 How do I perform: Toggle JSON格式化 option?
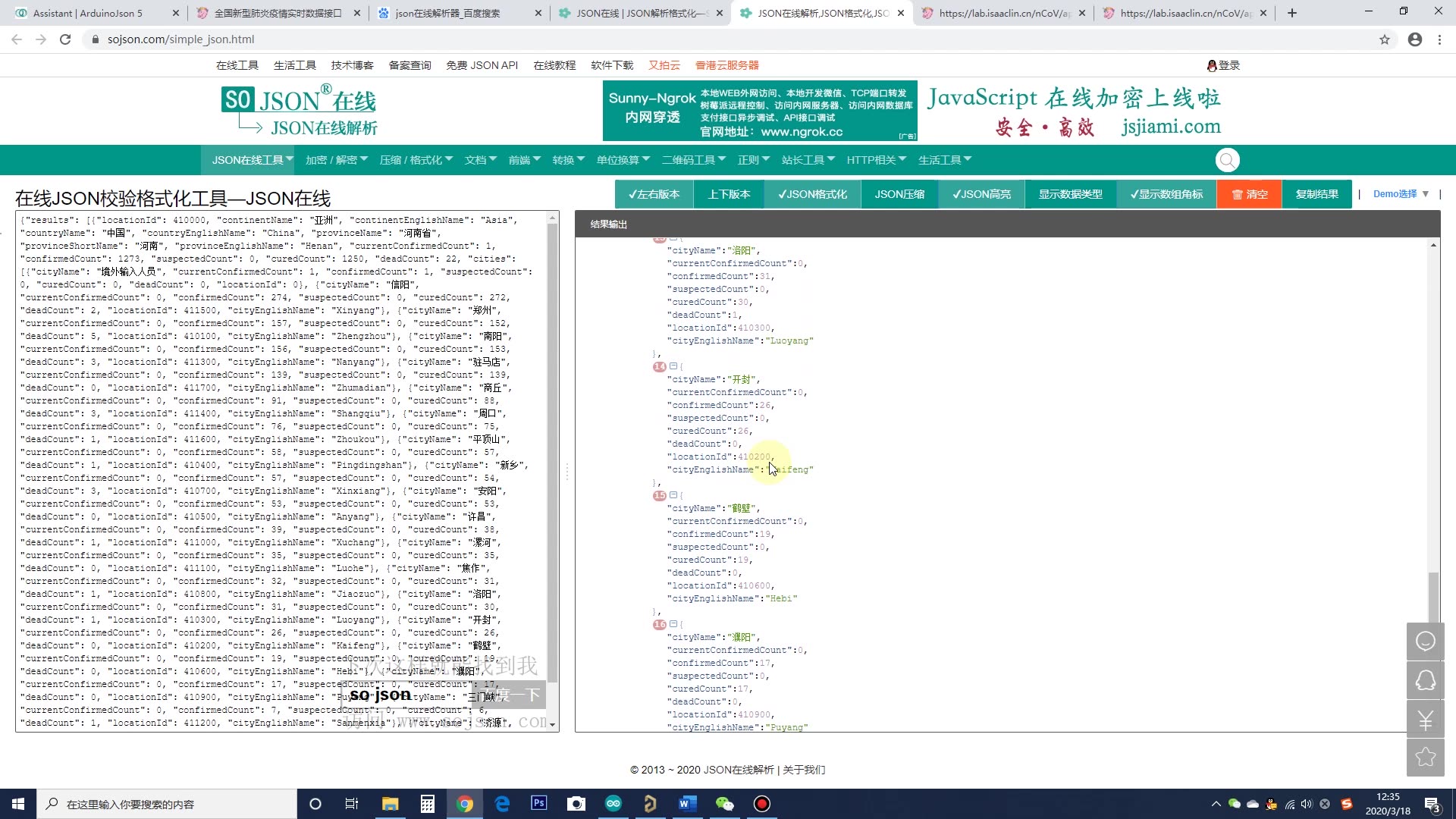click(x=812, y=194)
